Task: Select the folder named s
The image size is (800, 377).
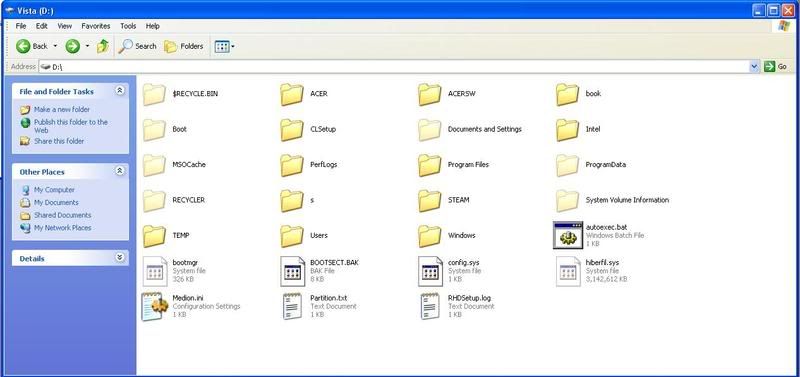Action: pyautogui.click(x=292, y=200)
